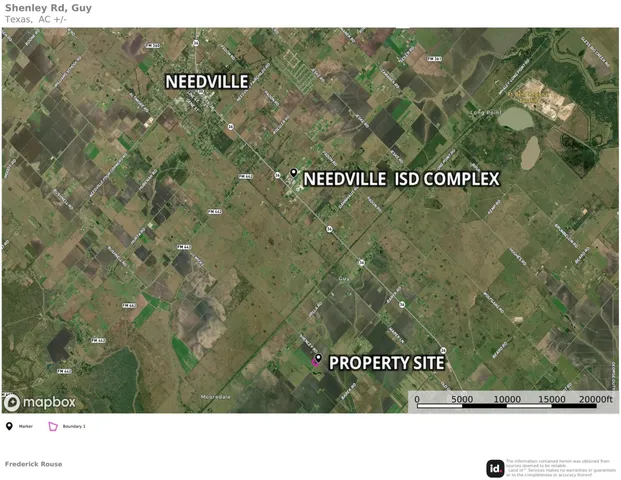621x480 pixels.
Task: Open the mapbox logo
Action: (x=40, y=402)
